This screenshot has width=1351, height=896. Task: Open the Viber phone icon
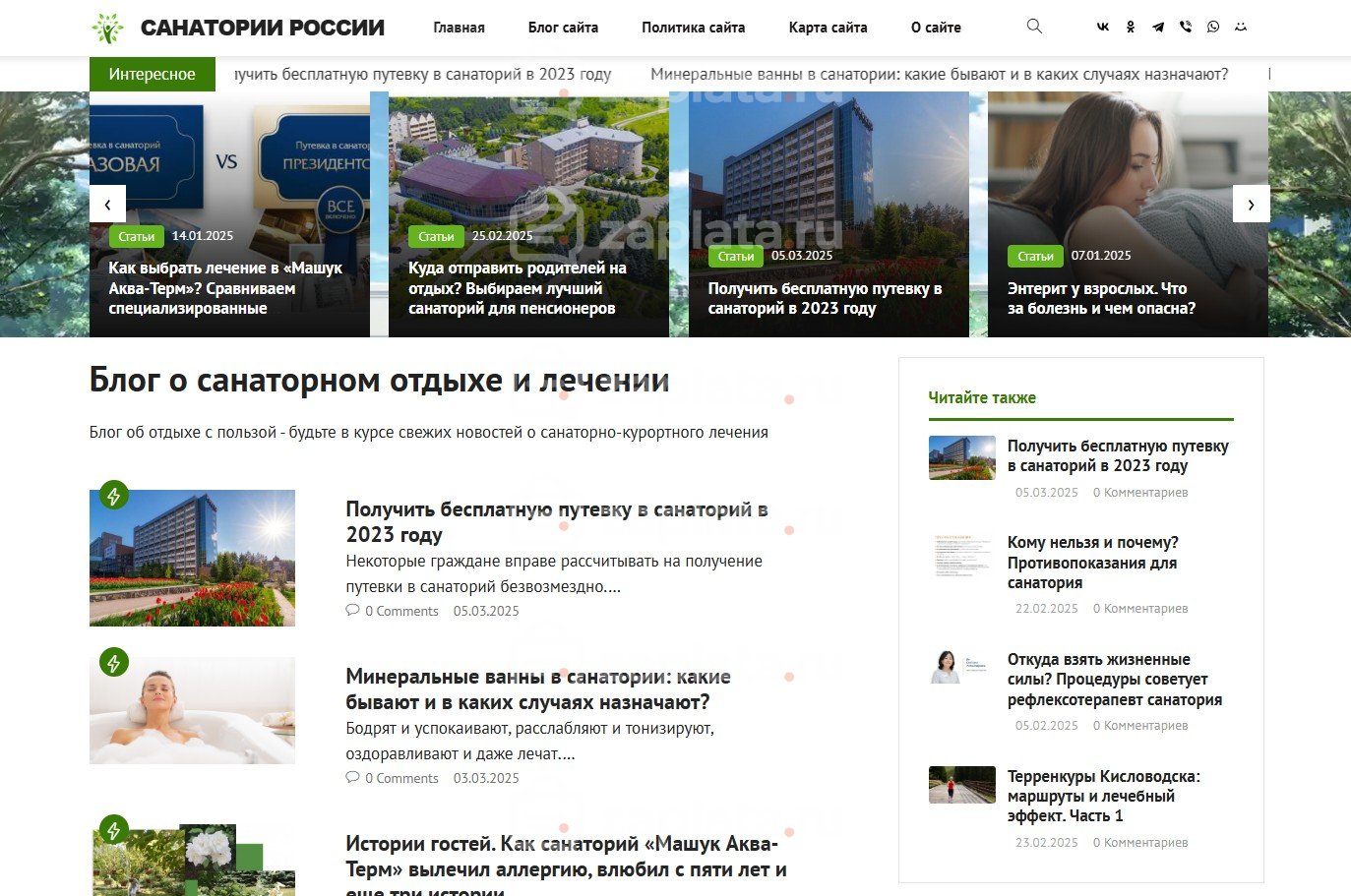[1186, 28]
